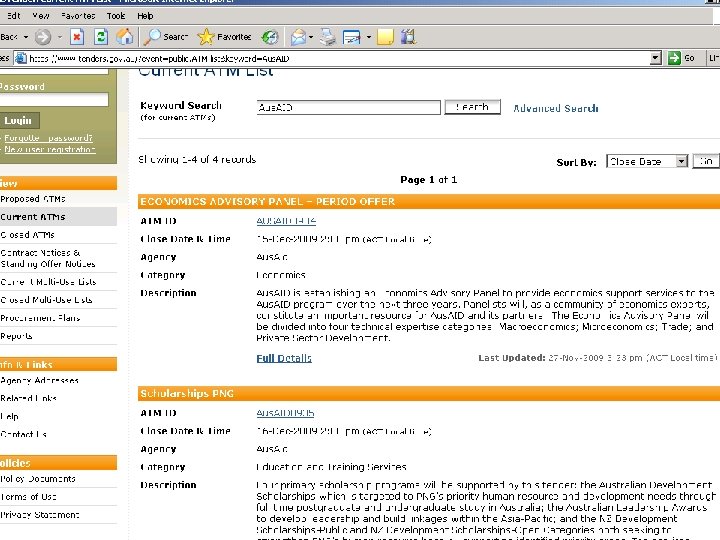Open Help link in sidebar
Viewport: 720px width, 540px height.
tap(10, 416)
